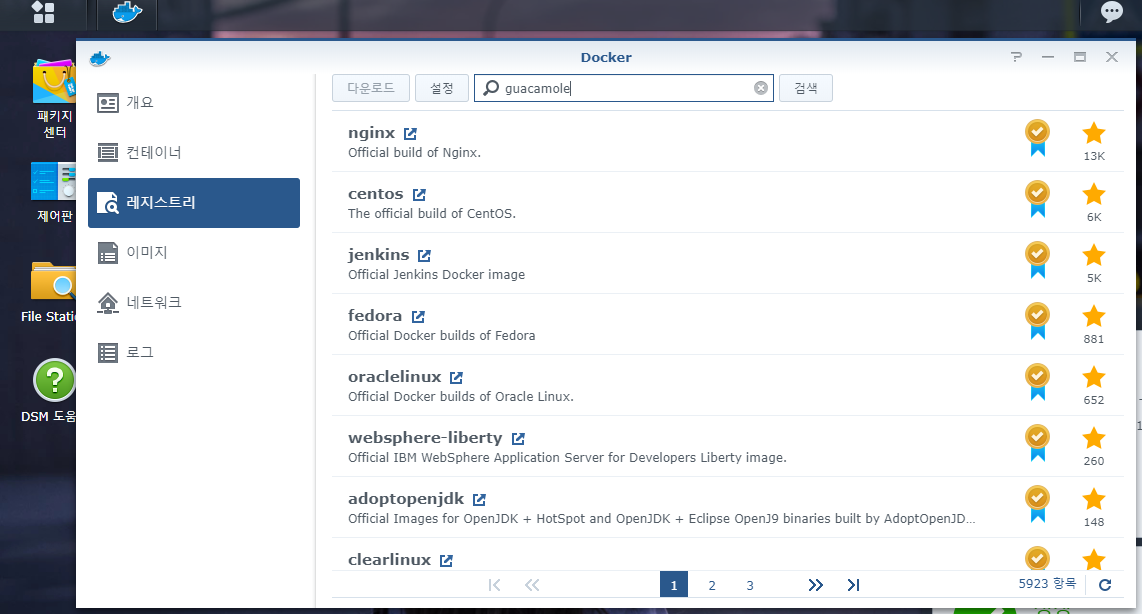Click the star icon on fedora row
This screenshot has width=1142, height=614.
(1093, 316)
